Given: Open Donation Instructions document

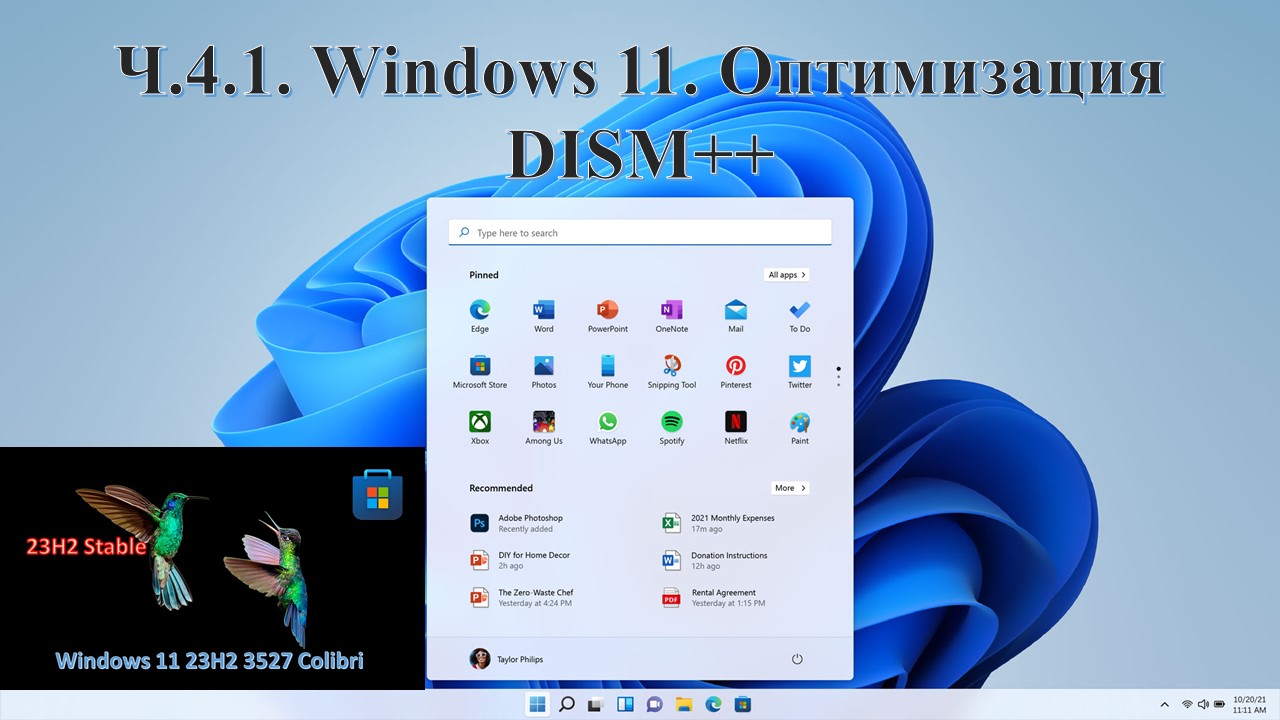Looking at the screenshot, I should point(715,560).
